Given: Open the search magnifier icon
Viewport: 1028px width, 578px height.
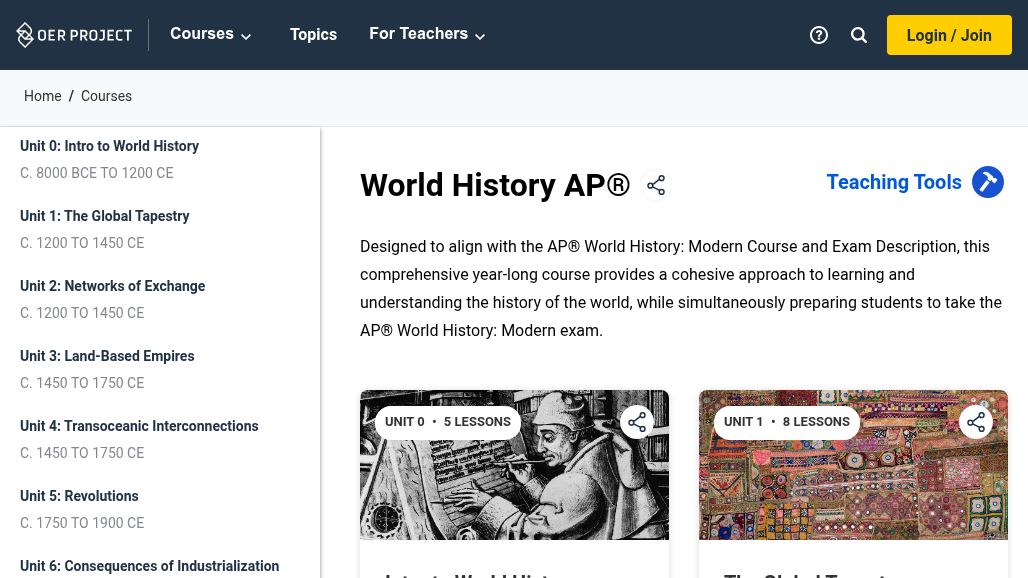Looking at the screenshot, I should click(859, 35).
